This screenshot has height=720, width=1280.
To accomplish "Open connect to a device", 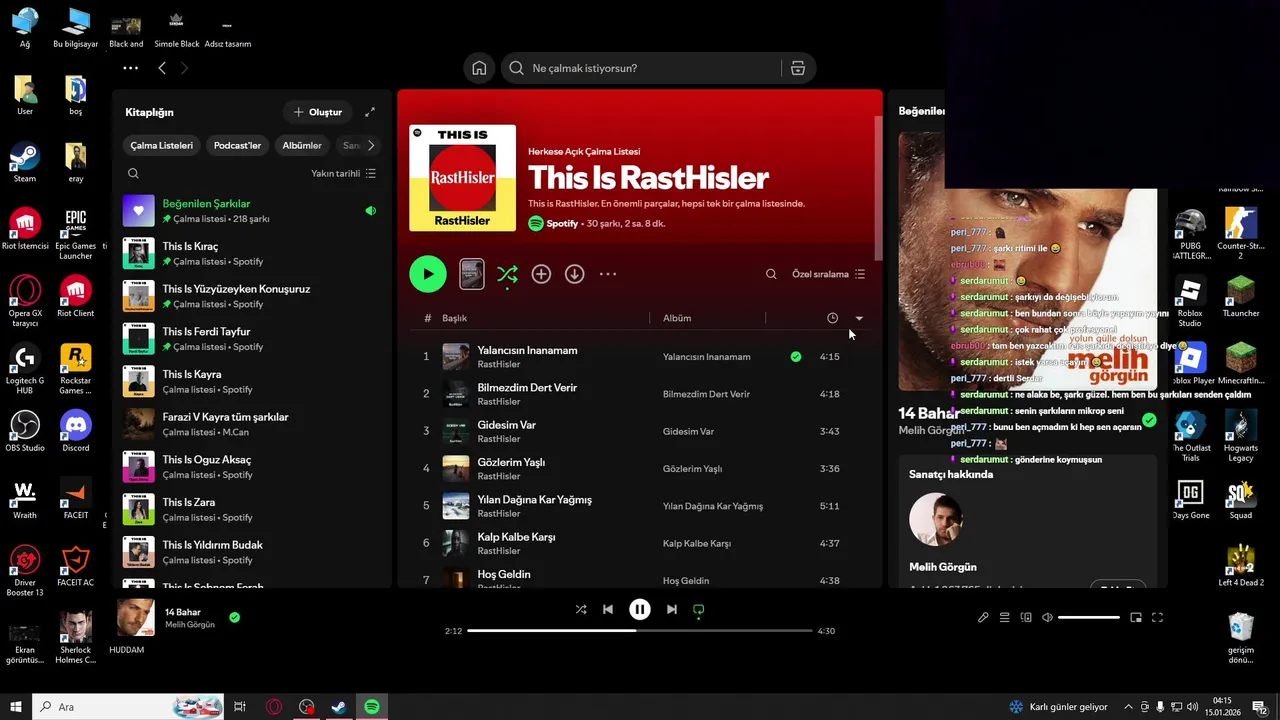I will [1026, 618].
